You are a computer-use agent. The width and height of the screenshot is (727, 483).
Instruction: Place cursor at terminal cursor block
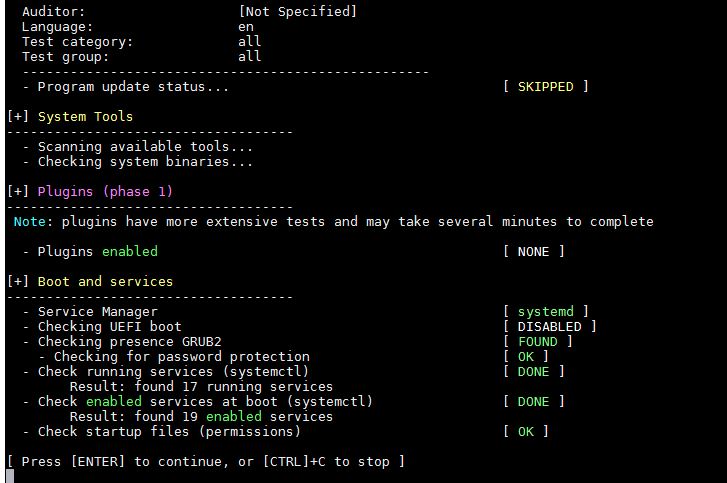[11, 476]
